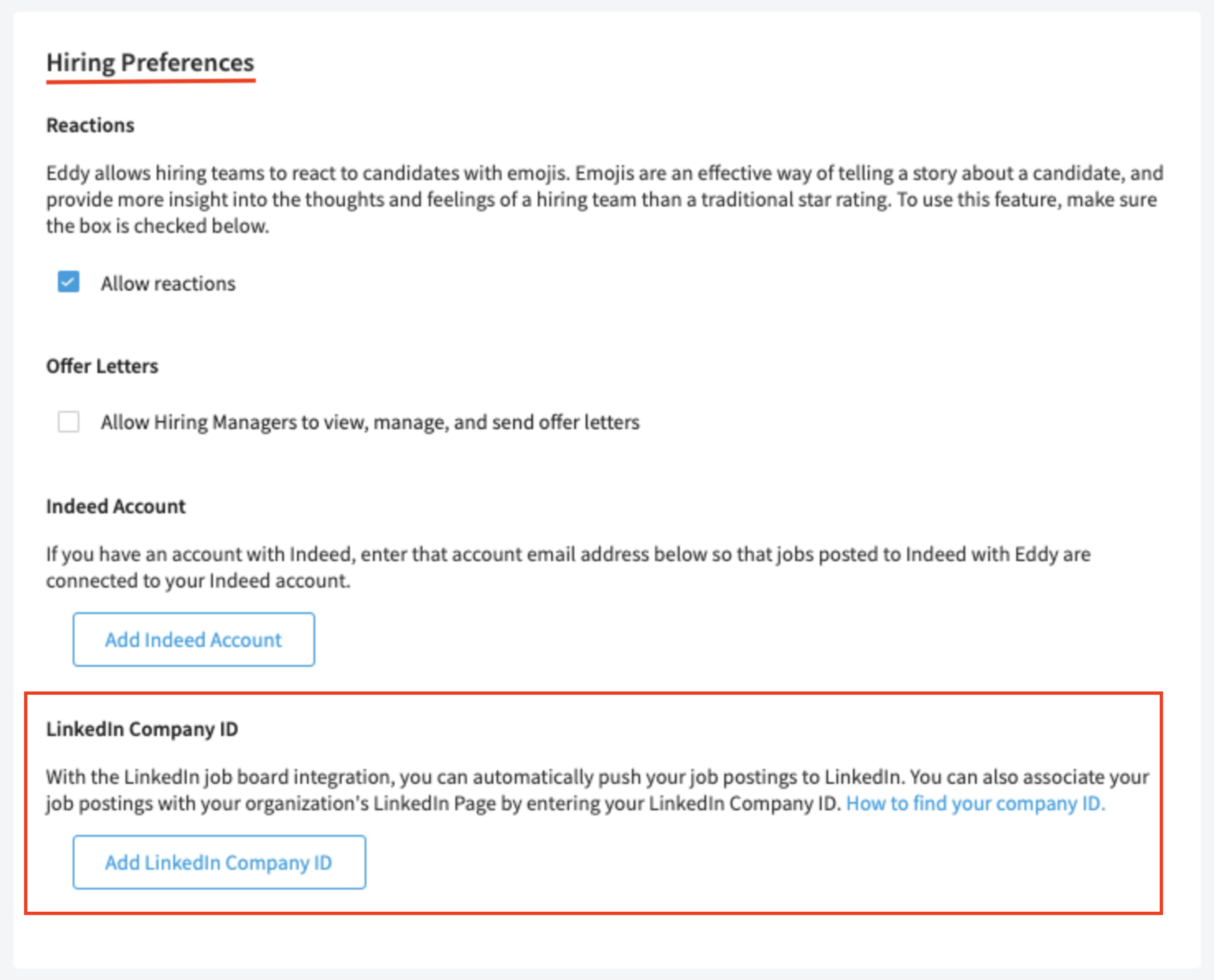Click the Add Indeed Account button
Screen dimensions: 1214x980
pos(193,640)
